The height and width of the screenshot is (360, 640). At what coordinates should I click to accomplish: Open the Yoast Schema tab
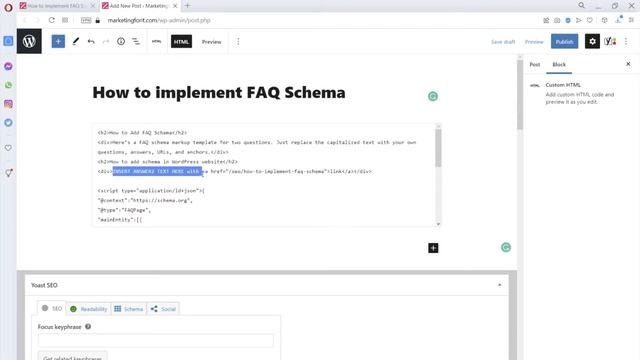tap(129, 309)
